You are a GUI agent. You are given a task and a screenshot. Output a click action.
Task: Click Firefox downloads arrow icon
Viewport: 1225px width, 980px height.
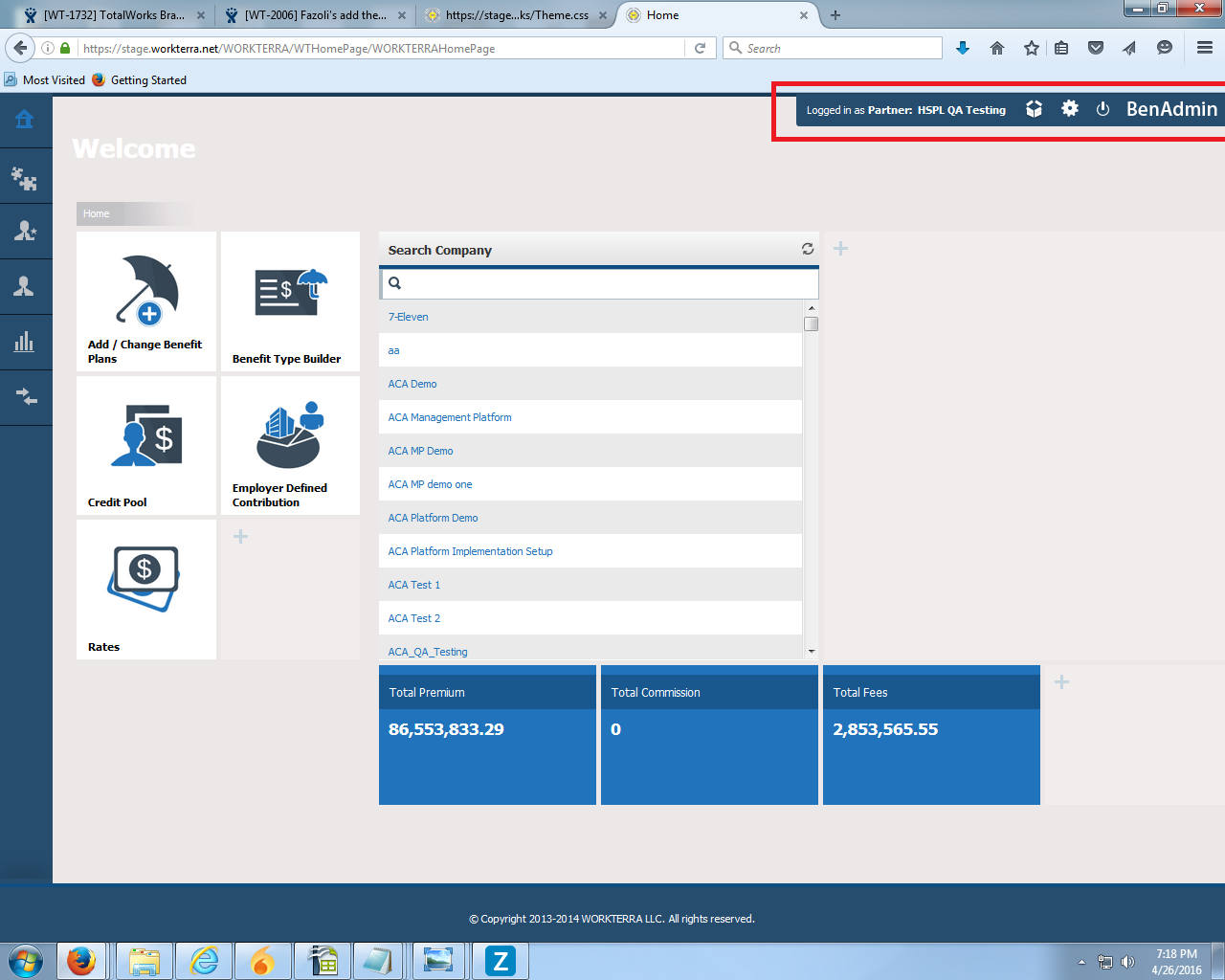(963, 48)
